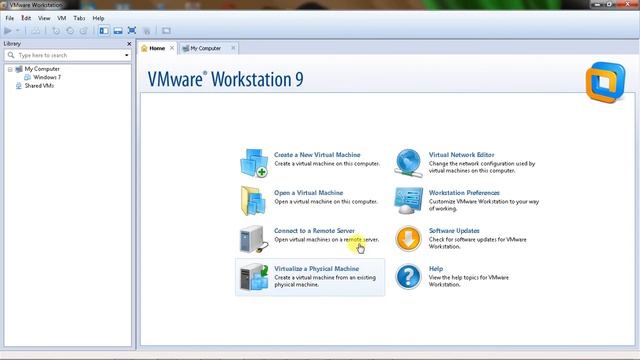Click the Create a New Virtual Machine link
The height and width of the screenshot is (360, 640).
tap(317, 155)
